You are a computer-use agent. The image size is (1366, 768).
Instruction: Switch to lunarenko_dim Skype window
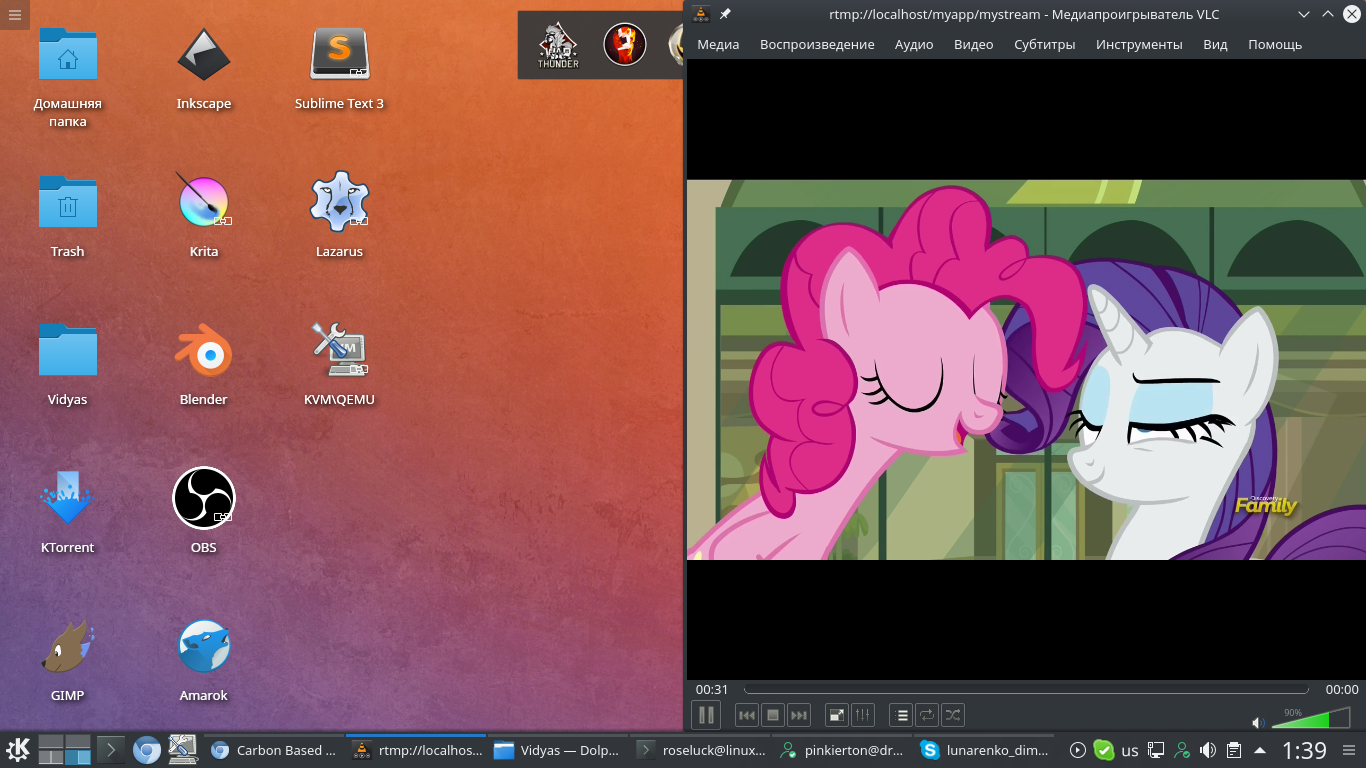coord(985,750)
